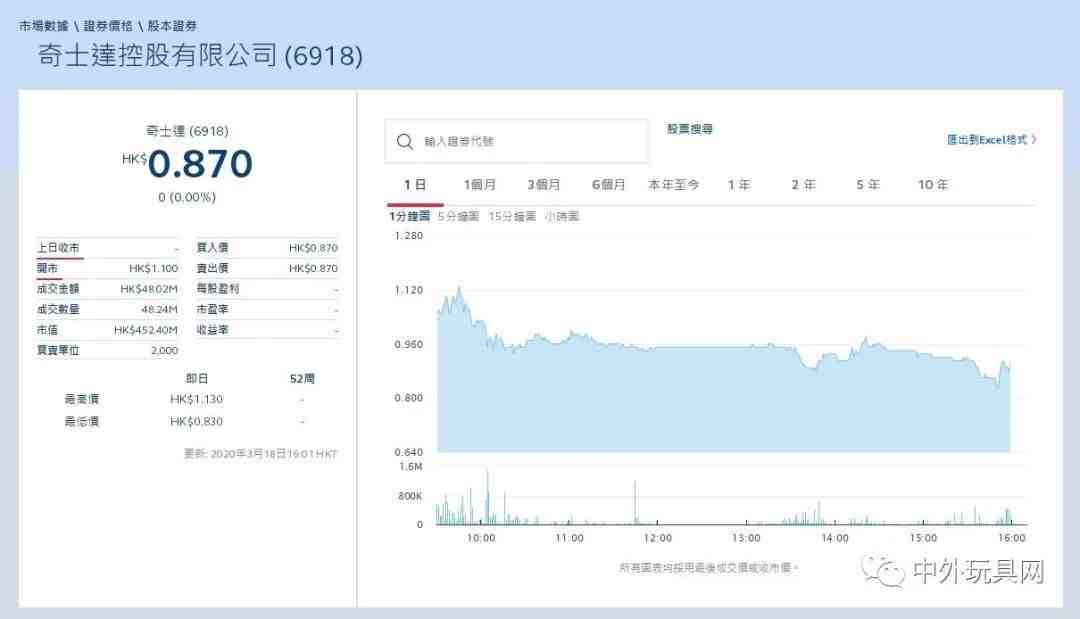Click the 12:00 marker on chart timeline

pyautogui.click(x=657, y=538)
